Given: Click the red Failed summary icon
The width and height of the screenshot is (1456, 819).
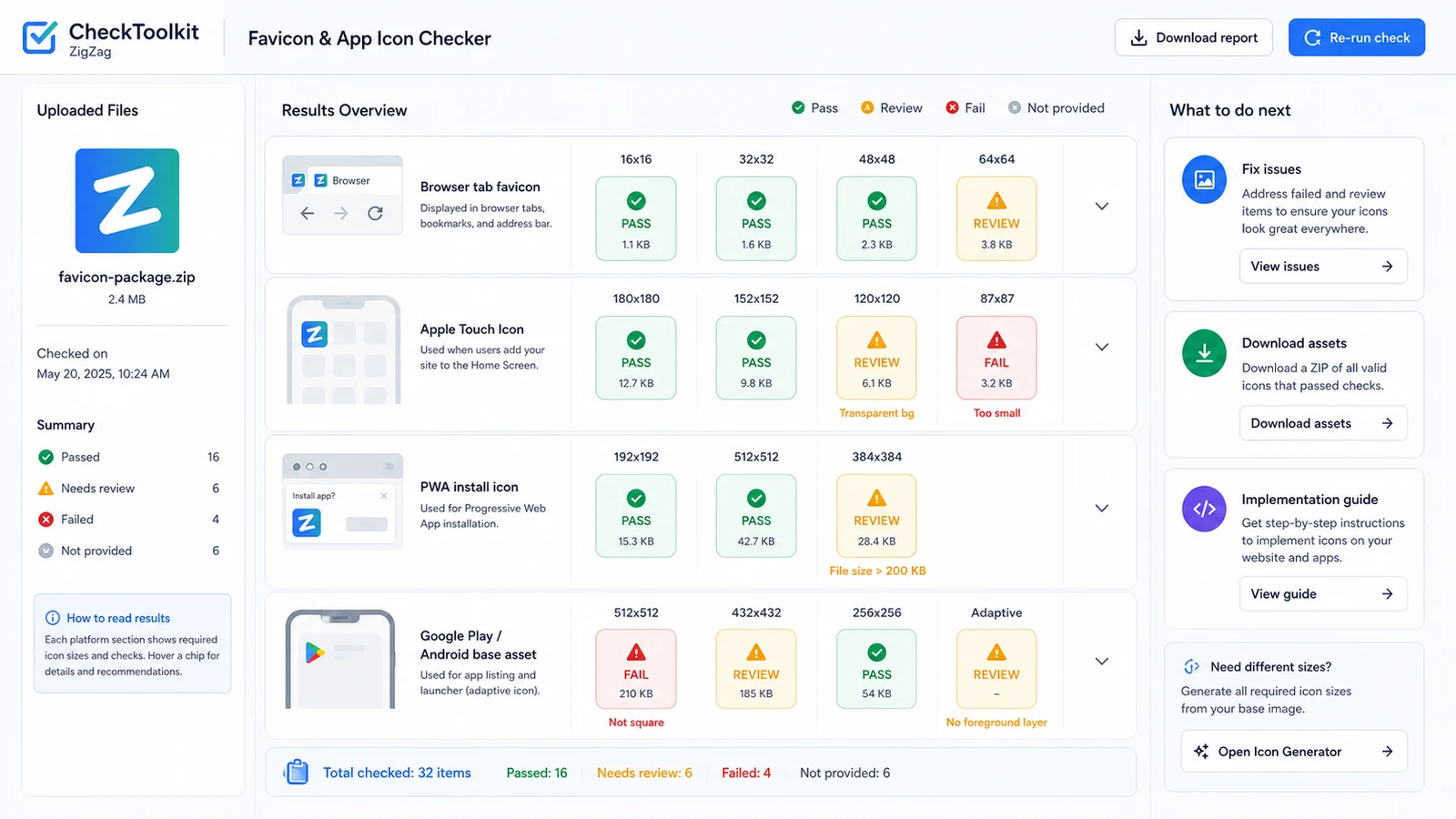Looking at the screenshot, I should tap(45, 520).
